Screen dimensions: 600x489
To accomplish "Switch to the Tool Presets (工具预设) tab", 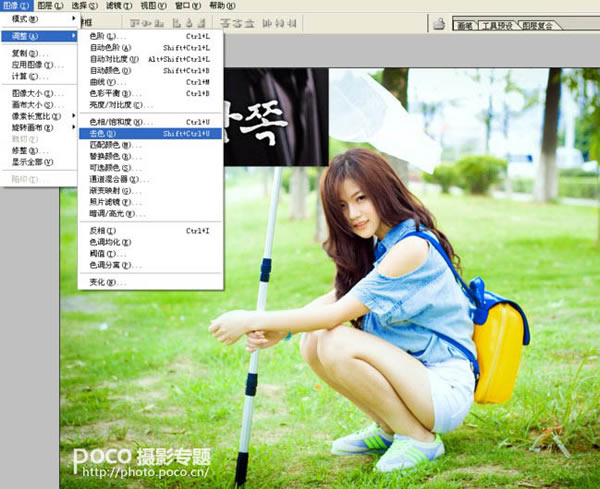I will (x=498, y=23).
